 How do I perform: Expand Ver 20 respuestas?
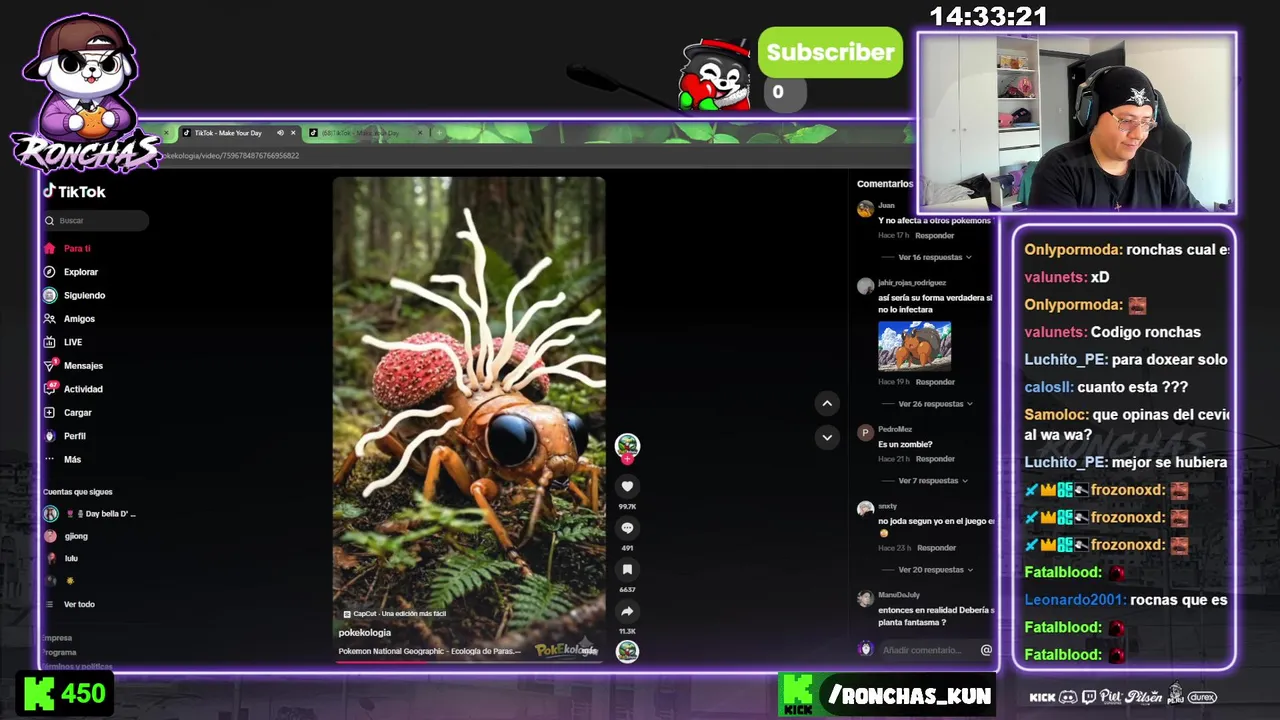point(935,570)
